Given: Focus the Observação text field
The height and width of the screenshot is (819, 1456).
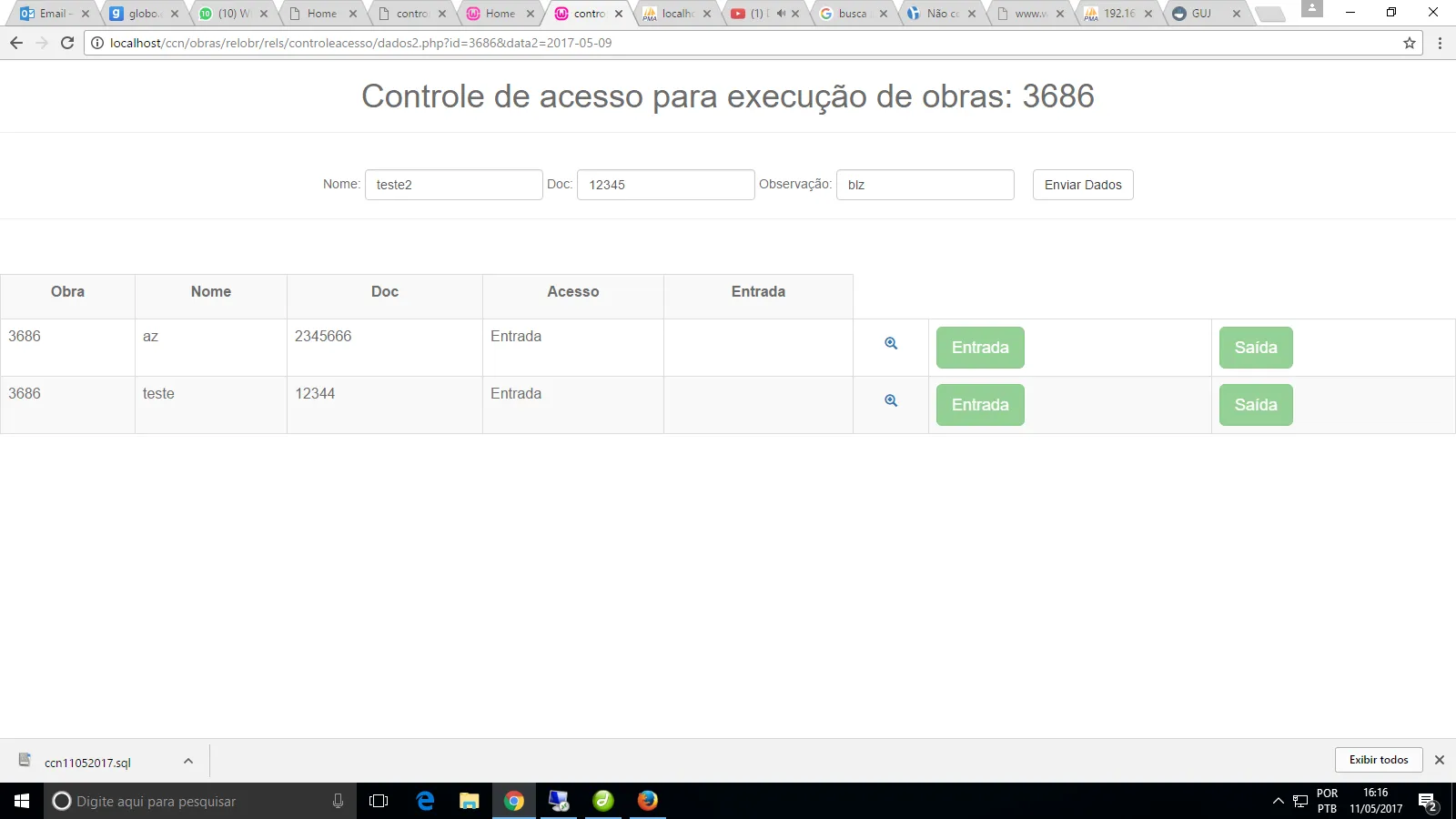Looking at the screenshot, I should [925, 185].
